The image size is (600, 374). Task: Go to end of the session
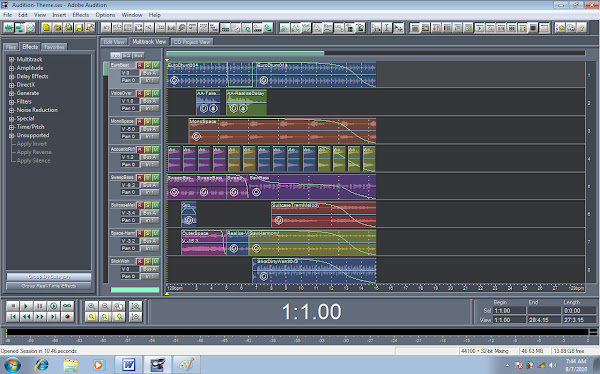click(x=54, y=317)
